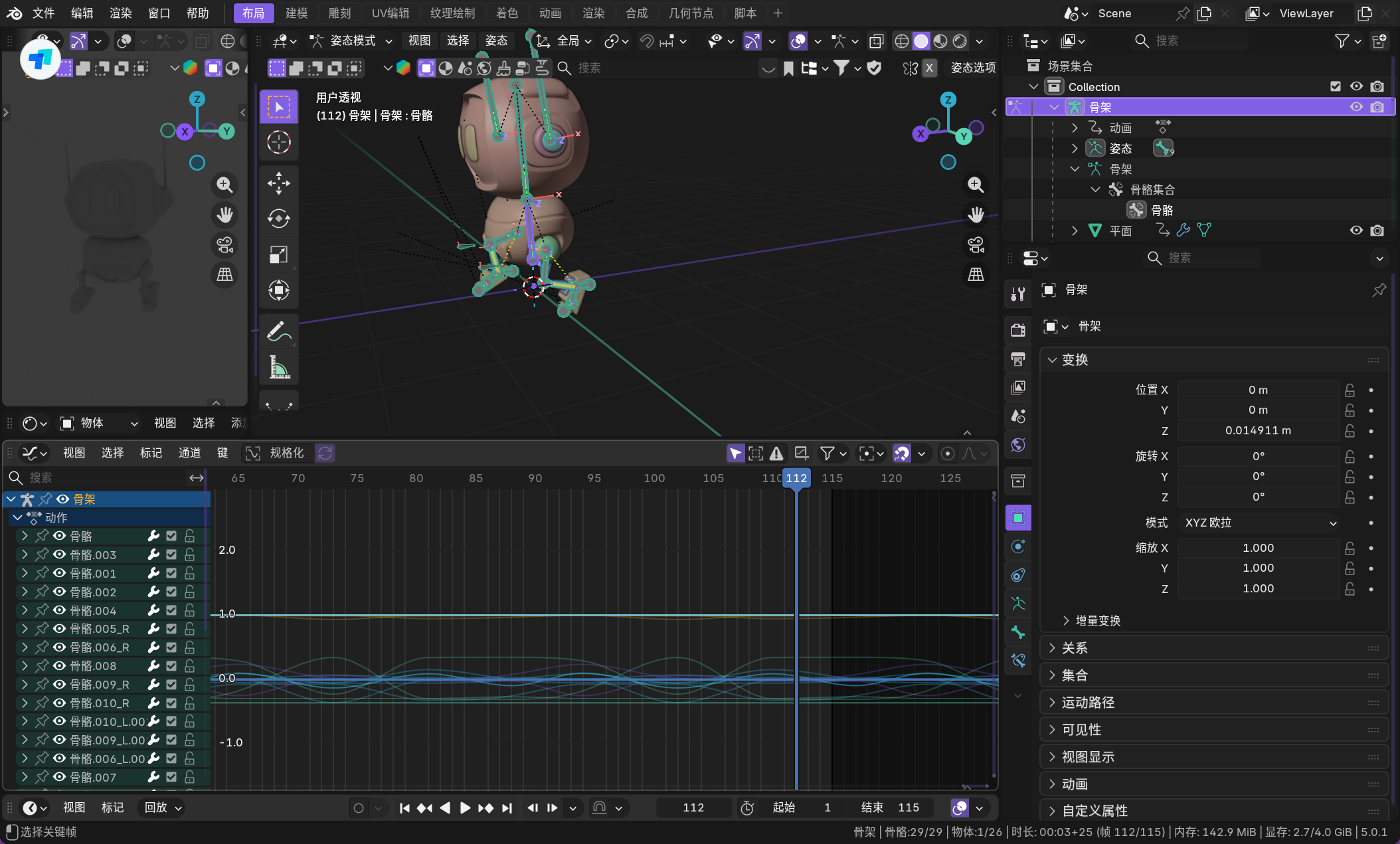Click the 姿态选项 button
This screenshot has width=1400, height=844.
click(x=972, y=68)
